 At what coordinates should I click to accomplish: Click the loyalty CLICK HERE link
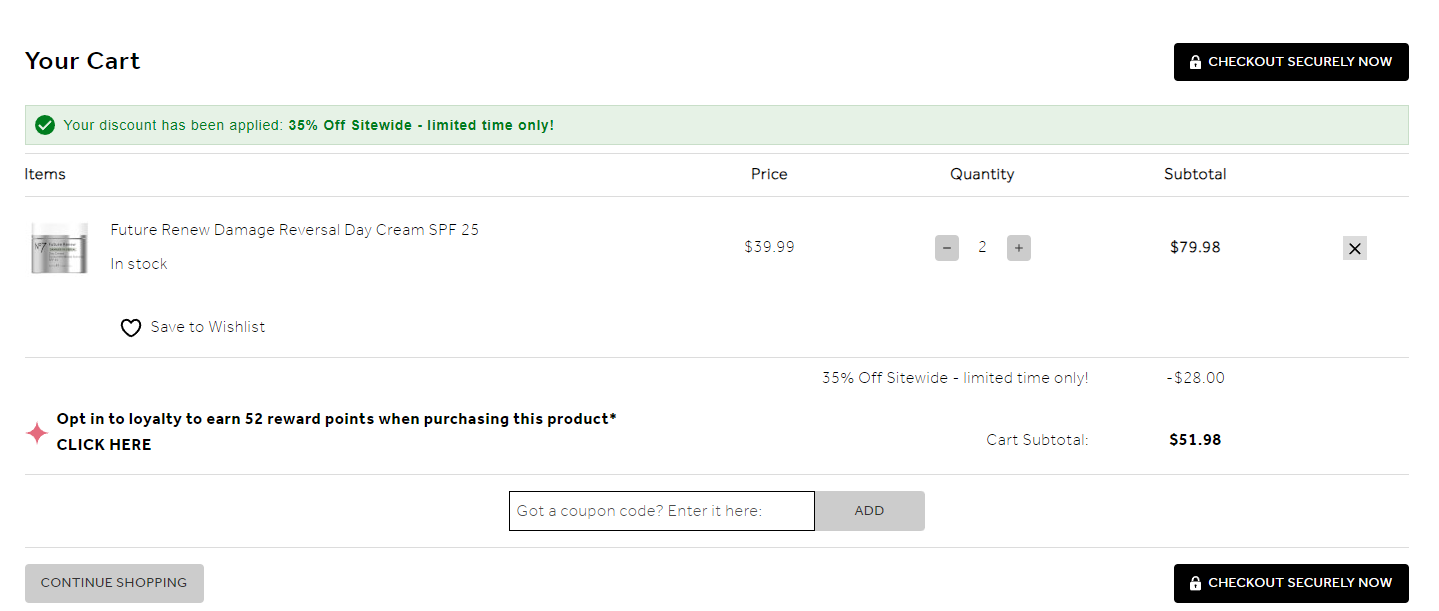(104, 445)
